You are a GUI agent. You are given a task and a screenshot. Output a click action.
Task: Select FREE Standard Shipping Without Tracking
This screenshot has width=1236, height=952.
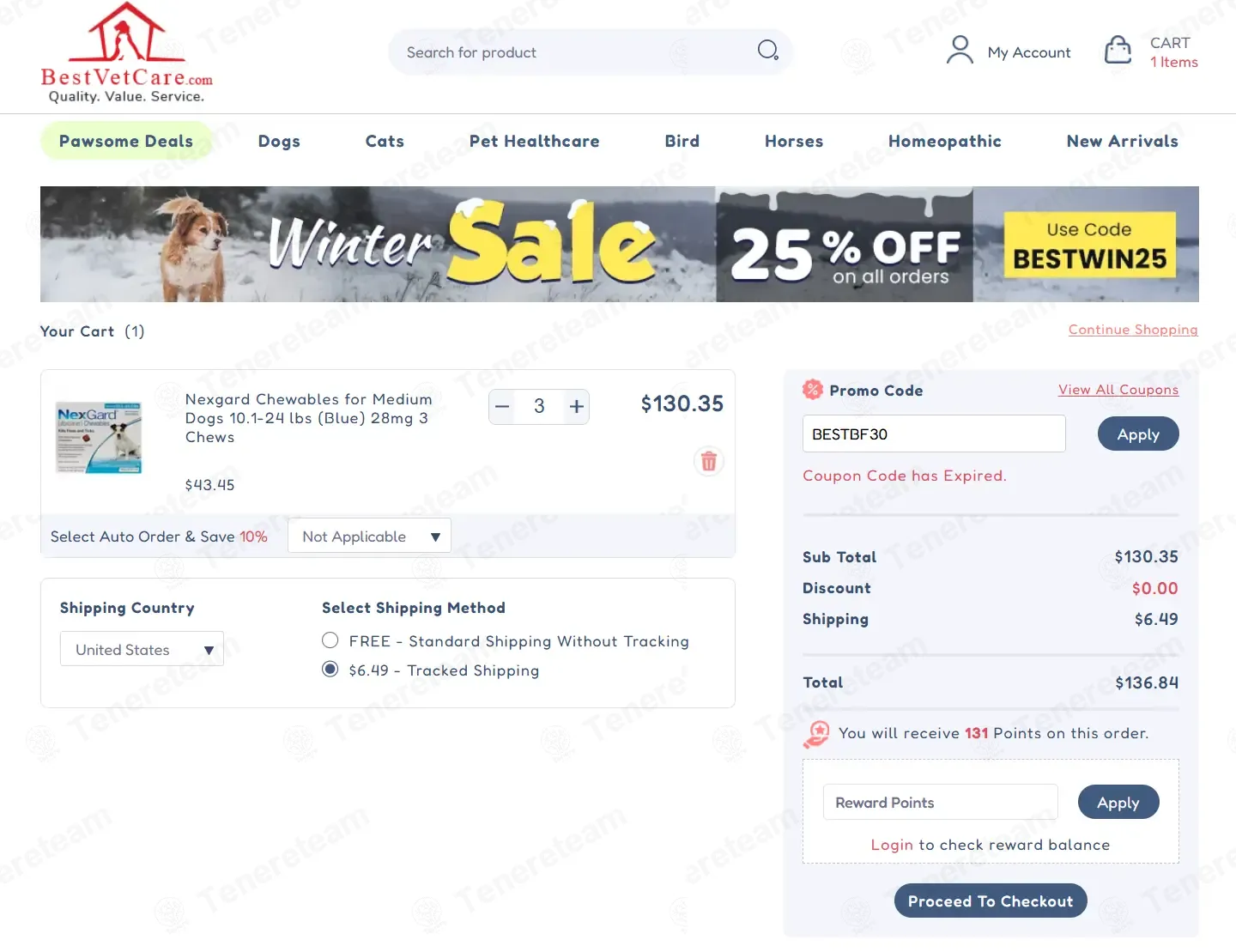(x=330, y=640)
